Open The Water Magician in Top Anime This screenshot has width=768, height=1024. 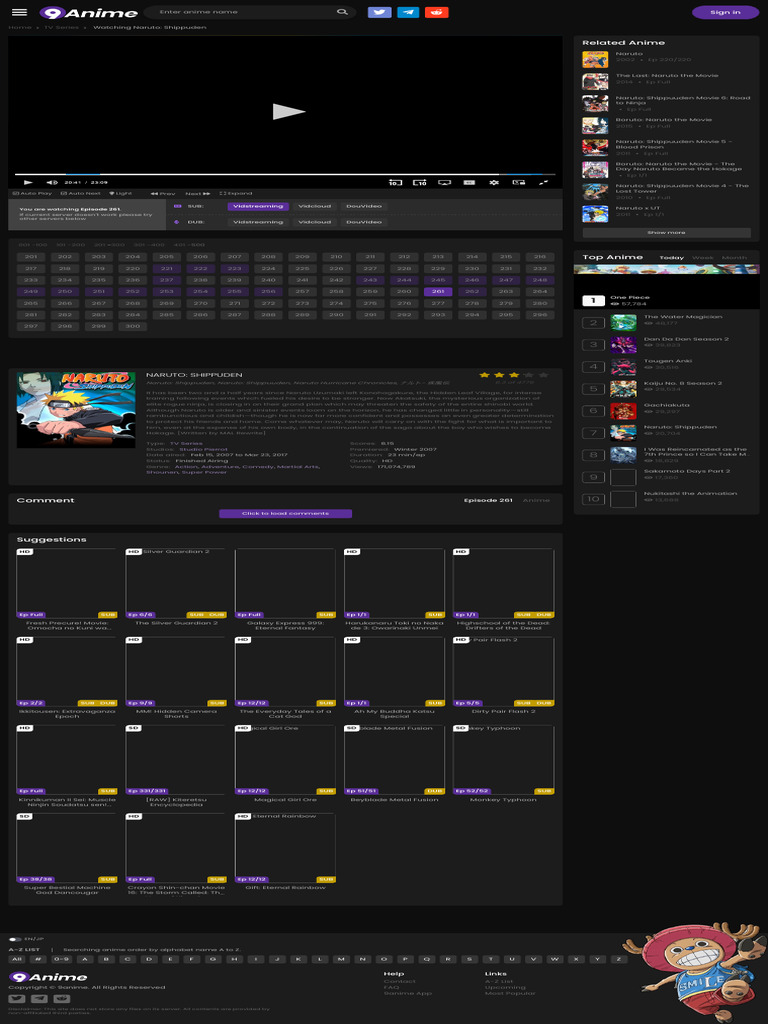coord(683,317)
